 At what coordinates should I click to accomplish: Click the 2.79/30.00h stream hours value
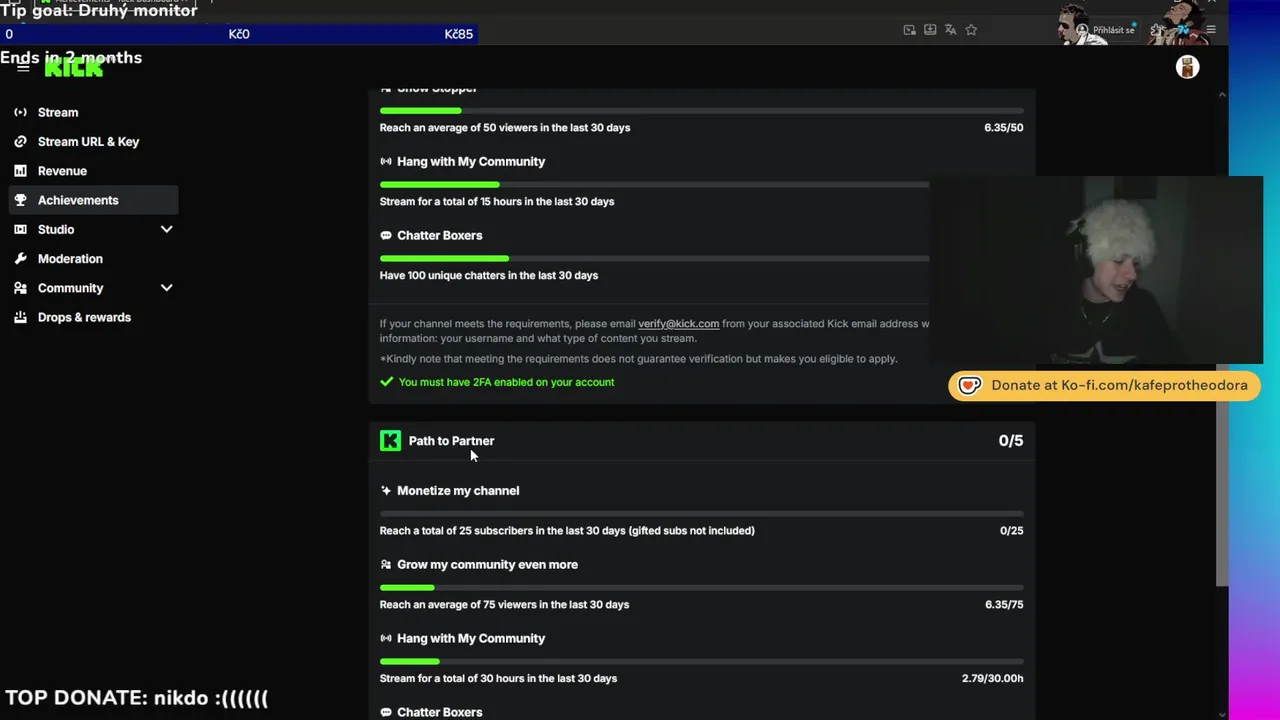coord(992,679)
